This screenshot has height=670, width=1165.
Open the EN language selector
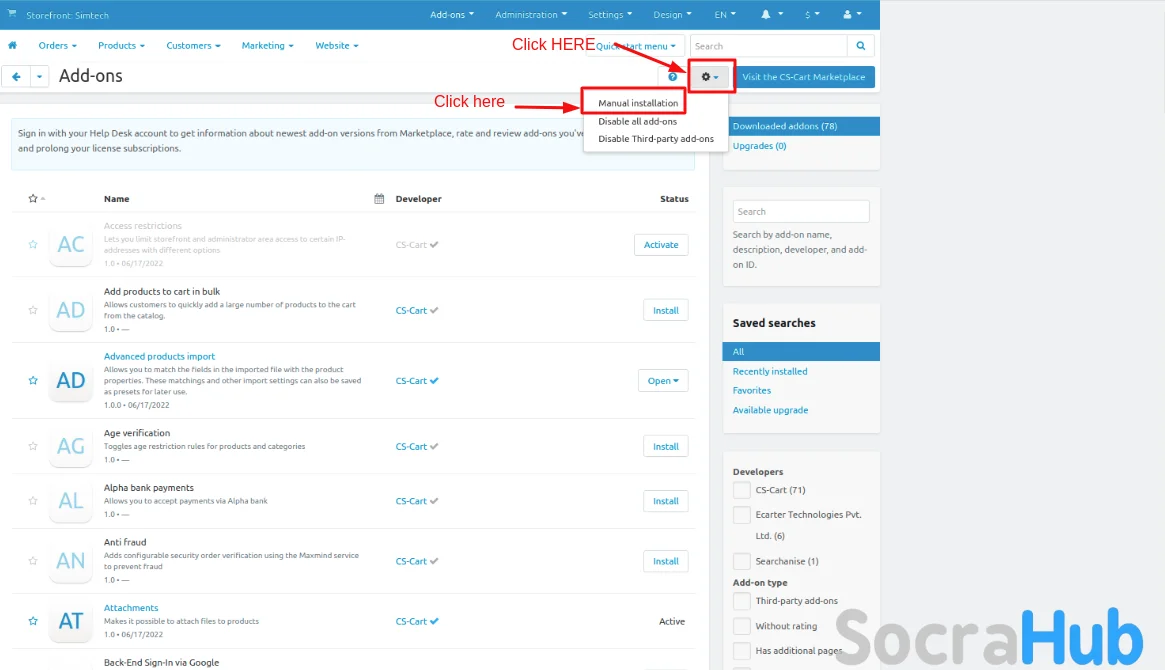pos(725,14)
